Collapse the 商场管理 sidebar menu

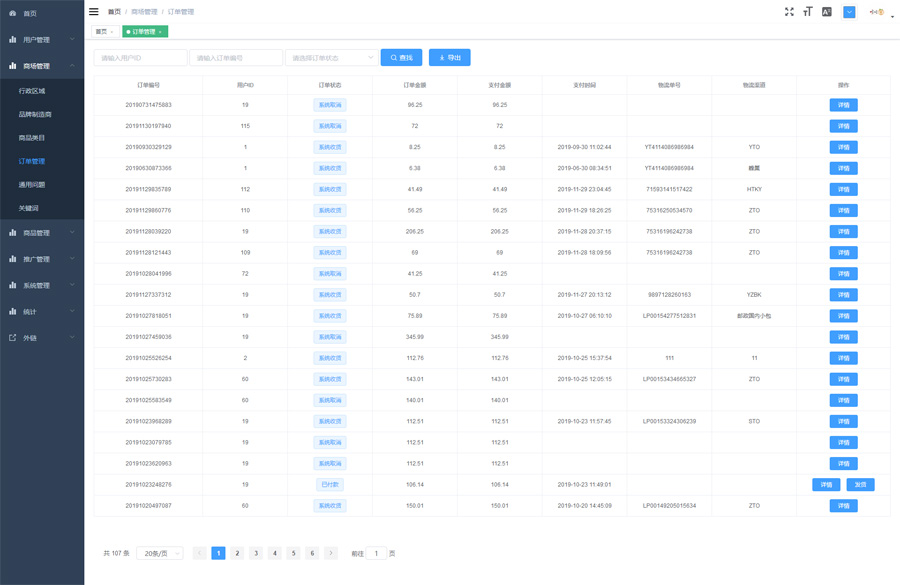[x=42, y=66]
